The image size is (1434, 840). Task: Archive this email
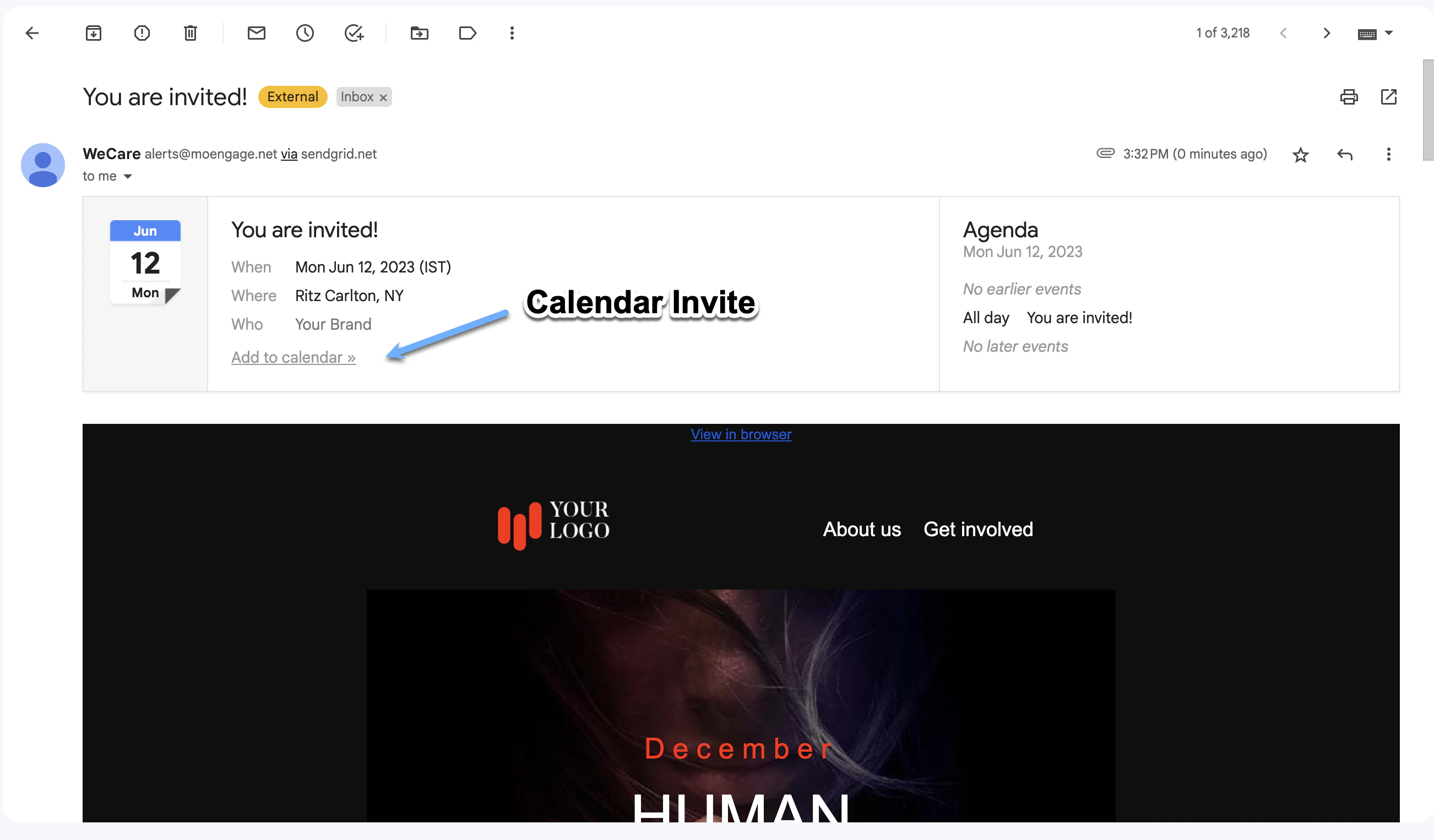pyautogui.click(x=93, y=33)
